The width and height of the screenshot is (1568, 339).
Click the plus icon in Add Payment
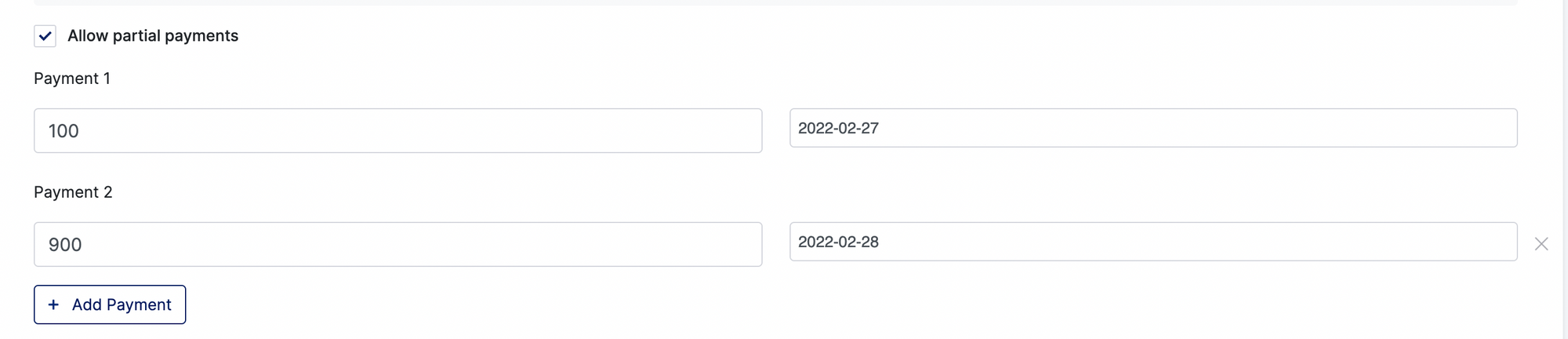coord(53,304)
